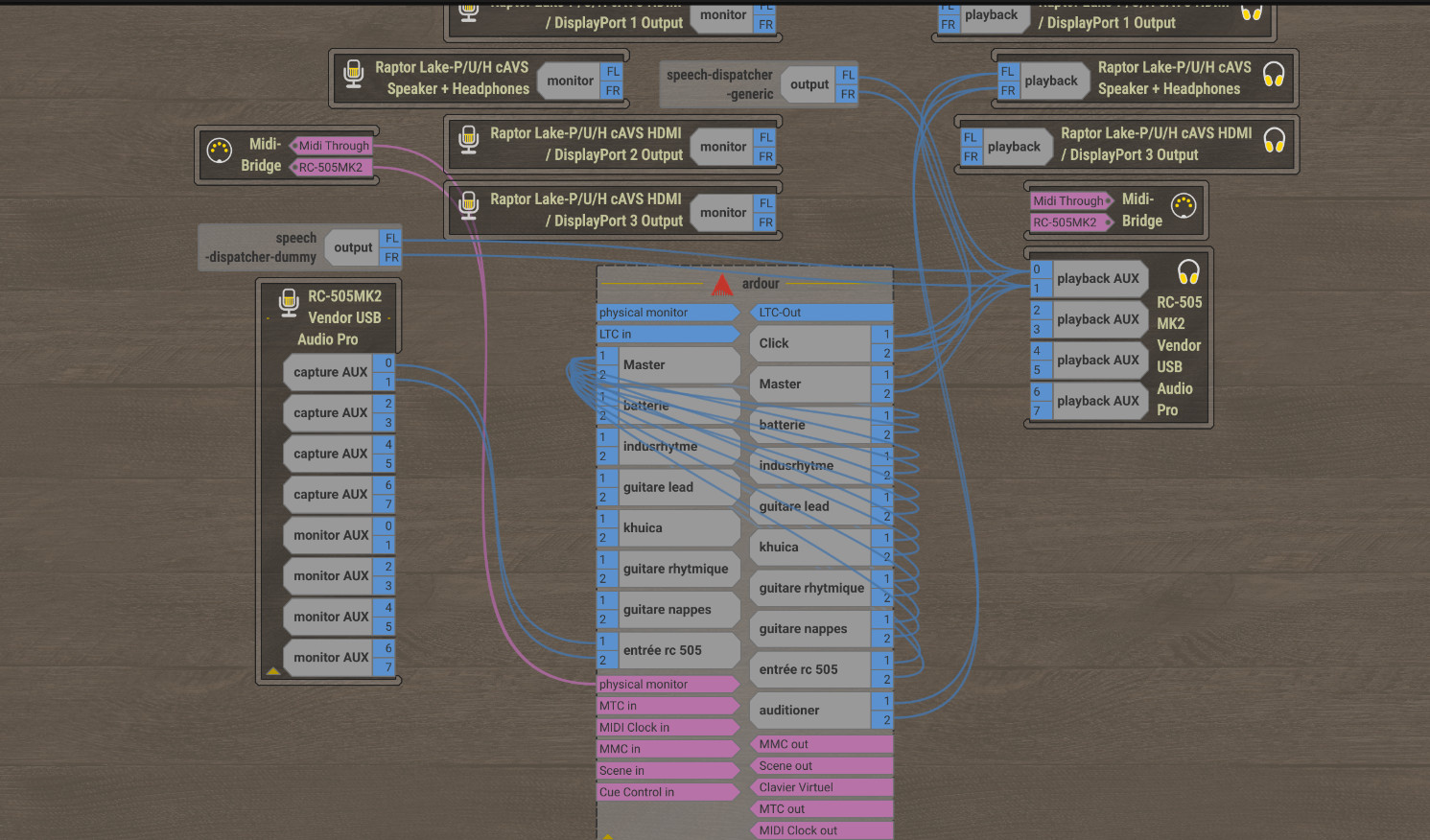This screenshot has height=840, width=1430.
Task: Select MTC in port of ardour
Action: click(668, 706)
